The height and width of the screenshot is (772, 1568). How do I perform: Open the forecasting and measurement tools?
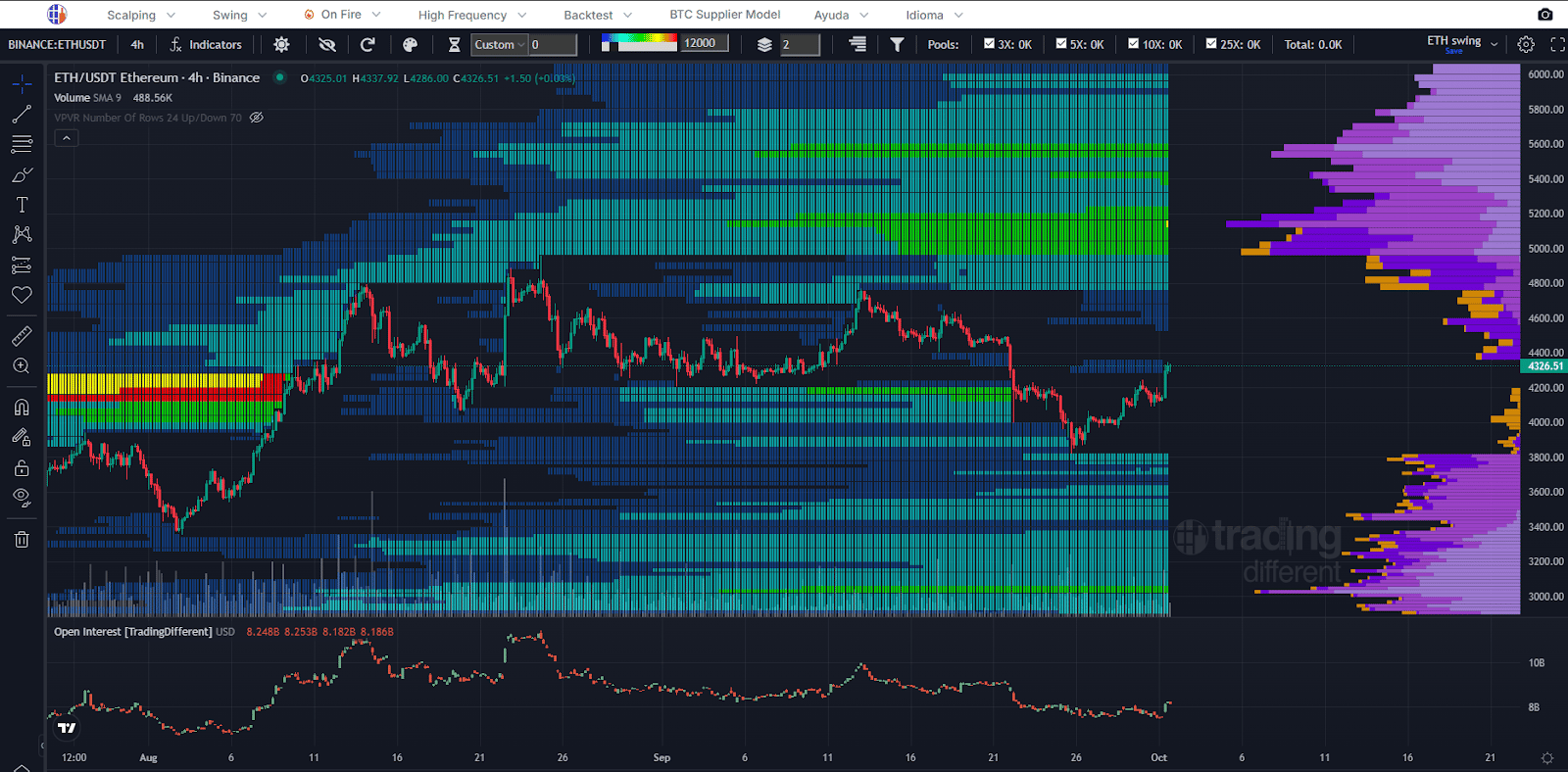click(x=22, y=265)
